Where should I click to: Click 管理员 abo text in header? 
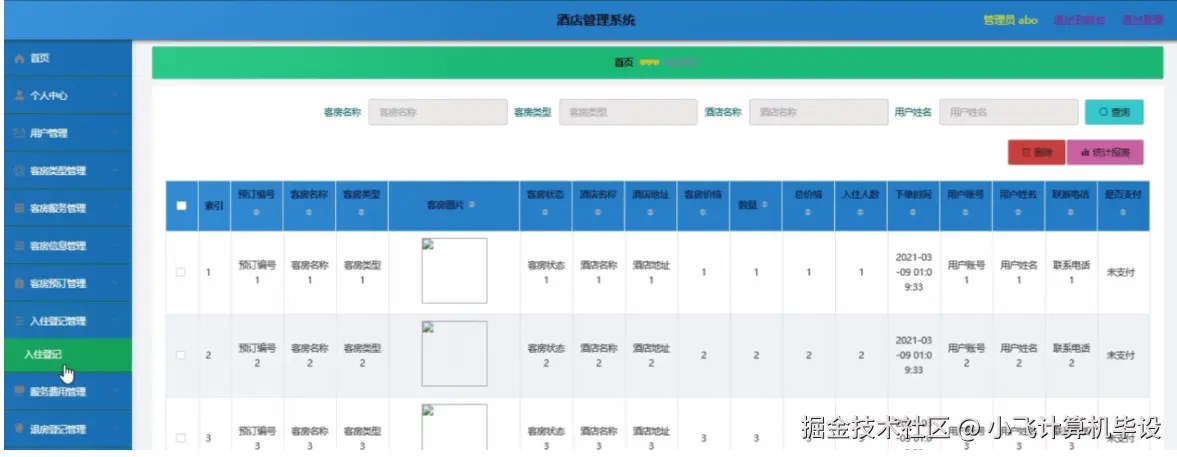1010,20
